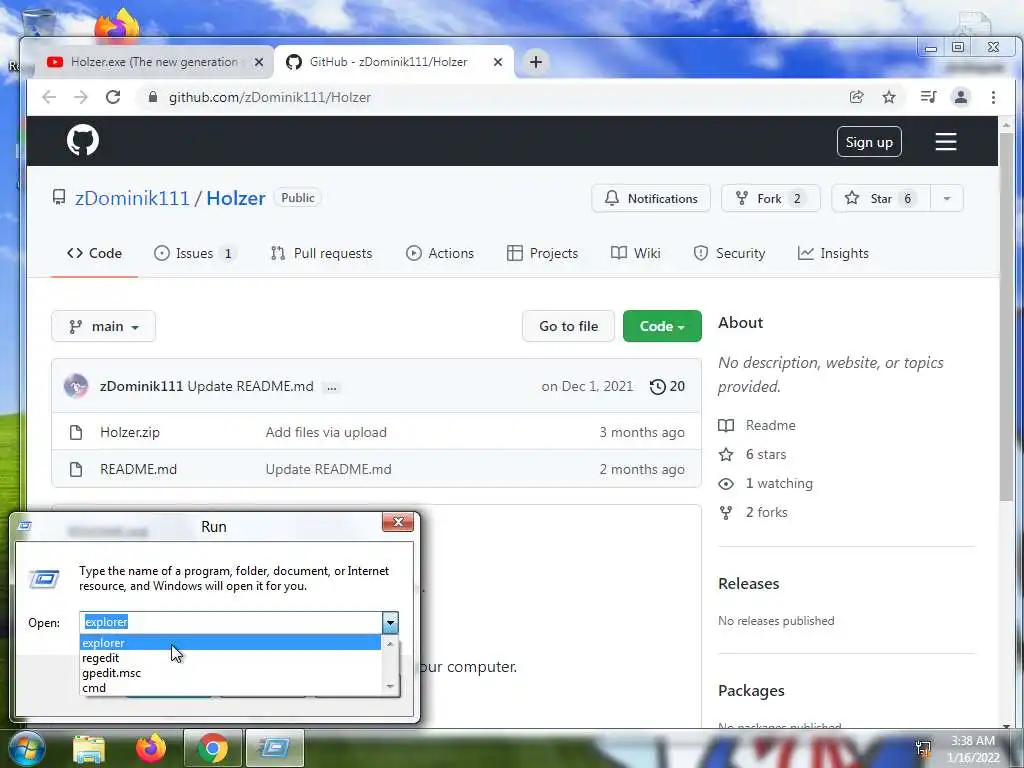
Task: Select cmd in Run history list
Action: (x=230, y=688)
